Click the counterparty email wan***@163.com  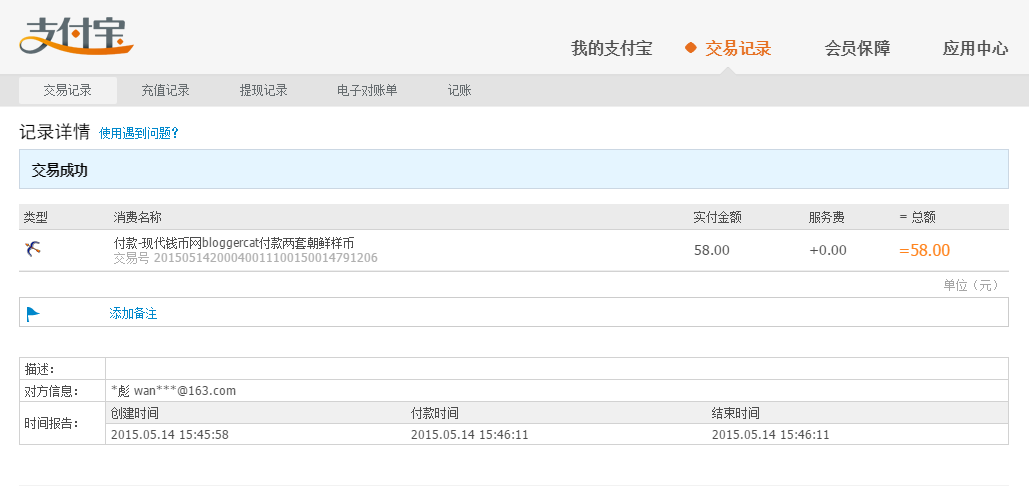(184, 391)
